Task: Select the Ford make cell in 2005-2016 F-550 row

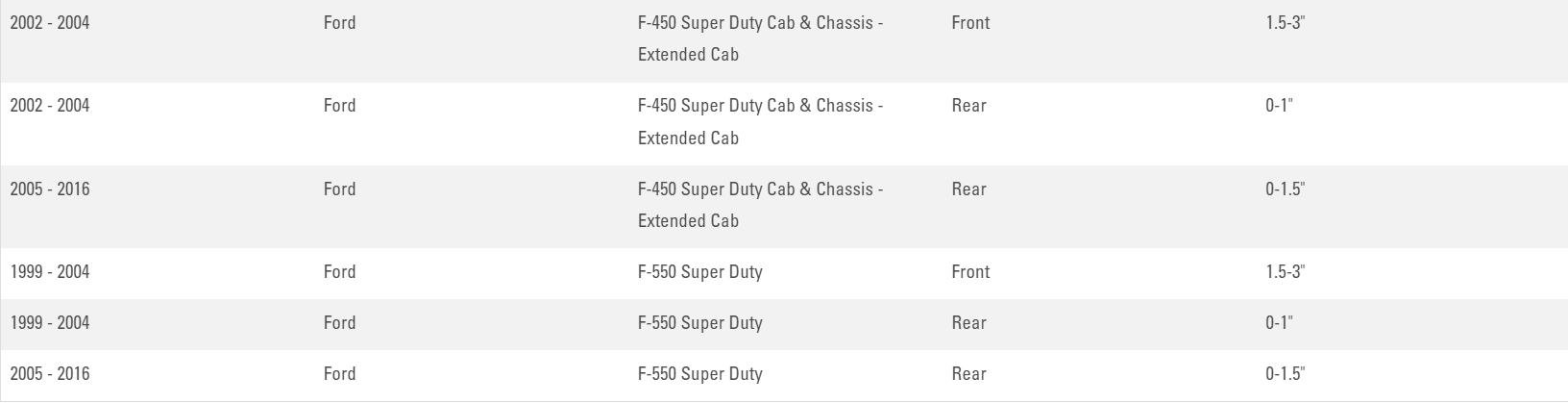Action: click(x=339, y=374)
